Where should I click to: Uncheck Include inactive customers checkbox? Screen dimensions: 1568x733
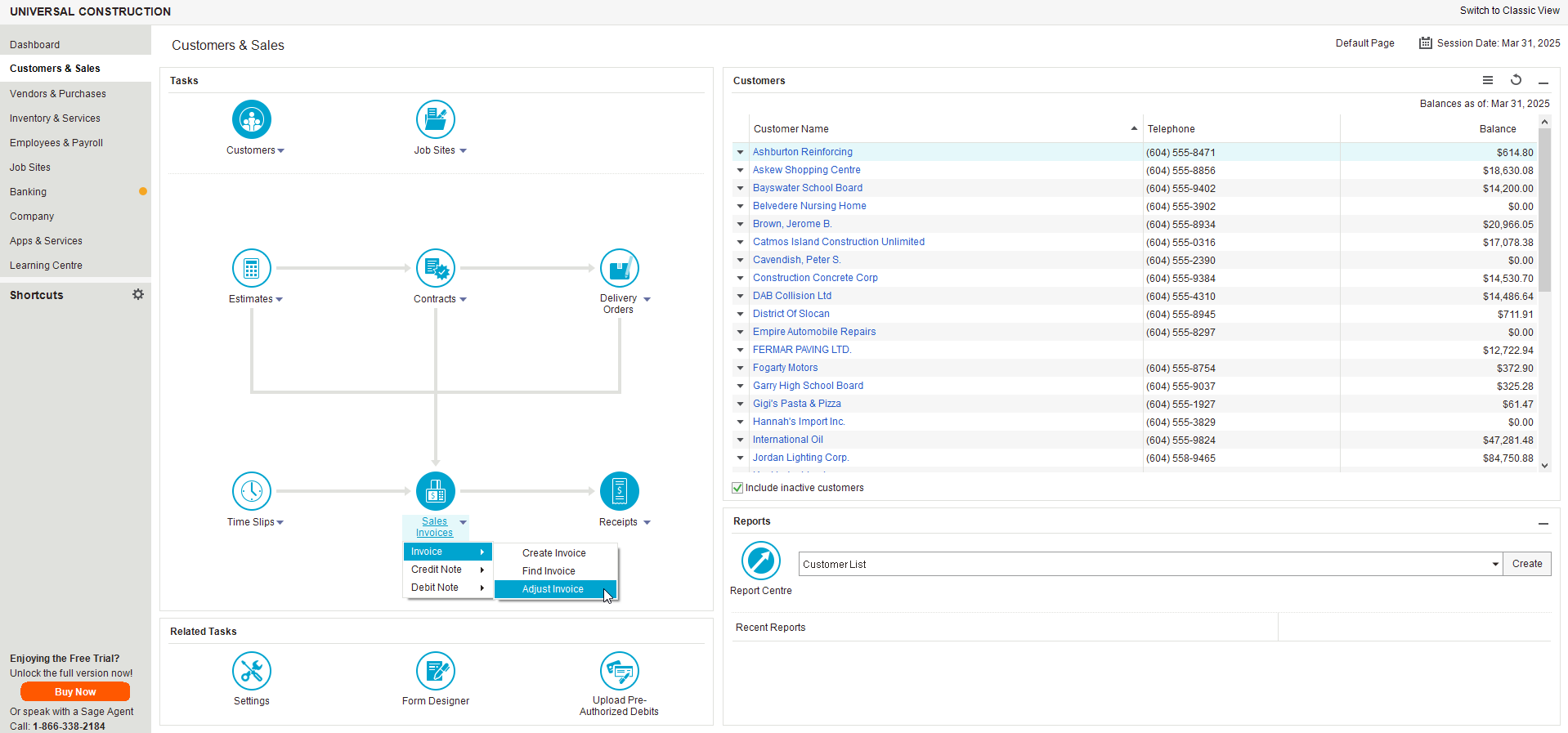tap(737, 488)
